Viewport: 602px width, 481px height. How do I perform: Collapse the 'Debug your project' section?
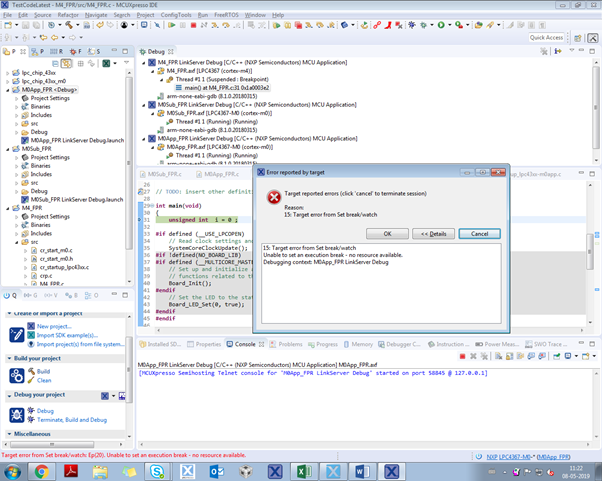[x=9, y=395]
